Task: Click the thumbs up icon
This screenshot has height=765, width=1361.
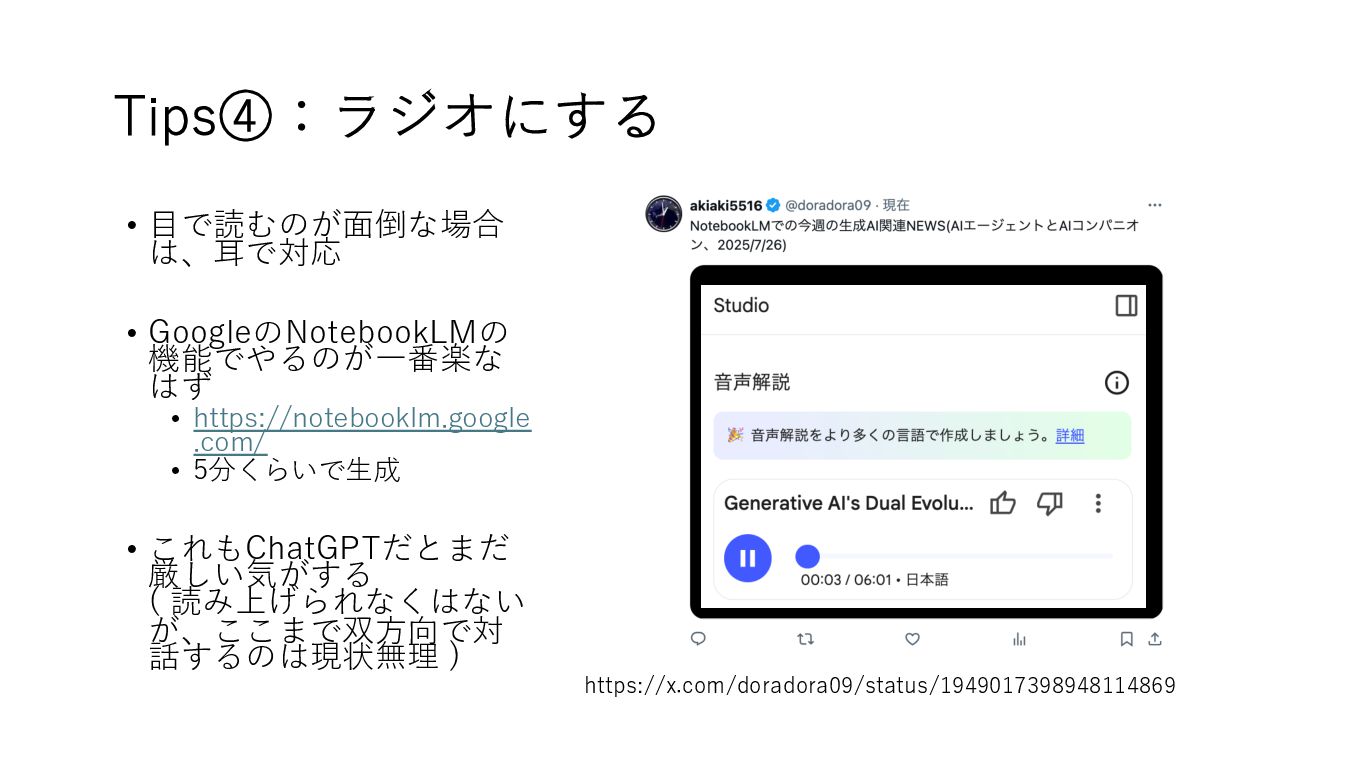Action: coord(1003,503)
